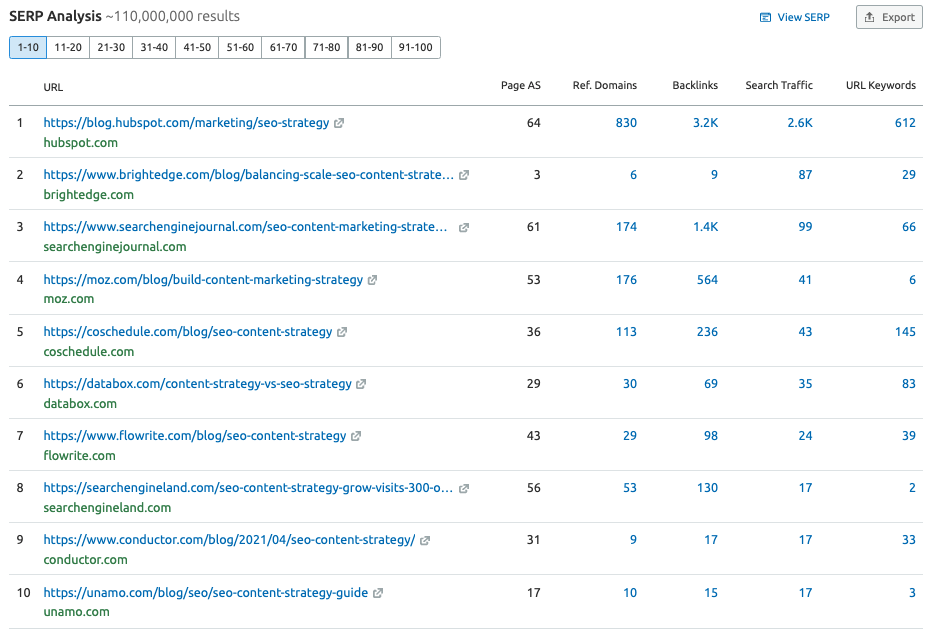Click 612 URL keywords for hubspot
This screenshot has width=939, height=638.
905,123
